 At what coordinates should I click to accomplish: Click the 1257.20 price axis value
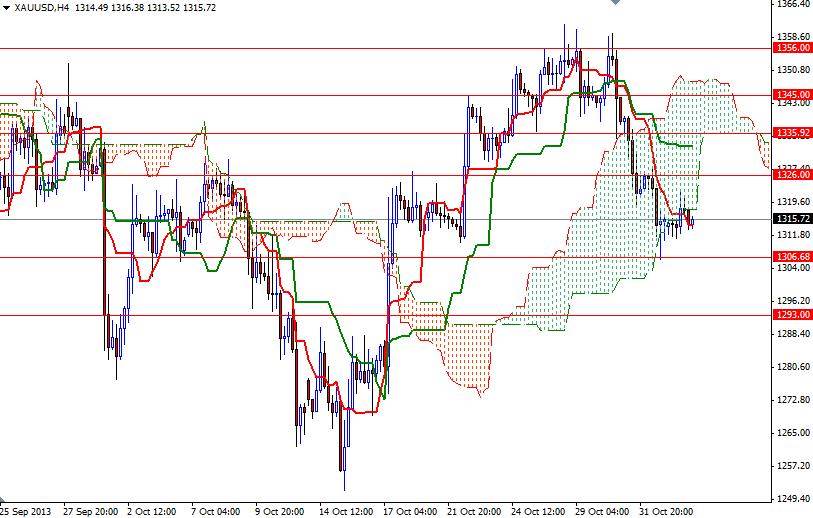[793, 466]
